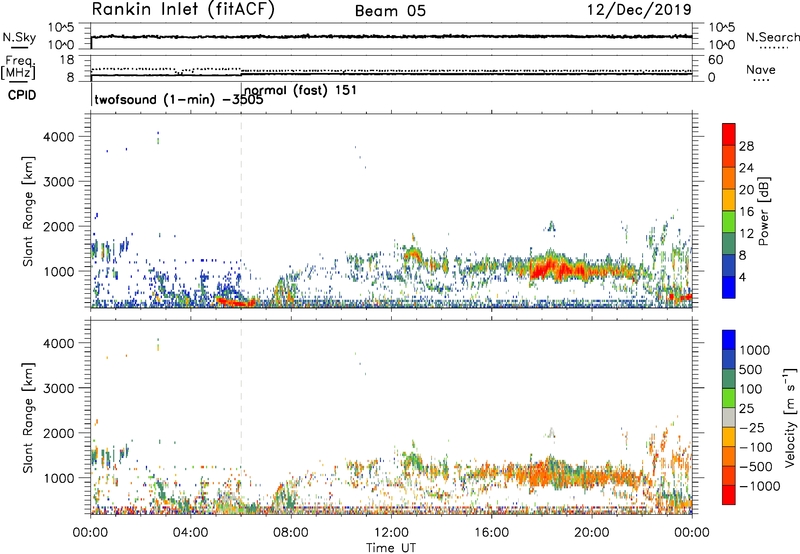
Task: Click the '12:00' time tick label
Action: (x=391, y=533)
